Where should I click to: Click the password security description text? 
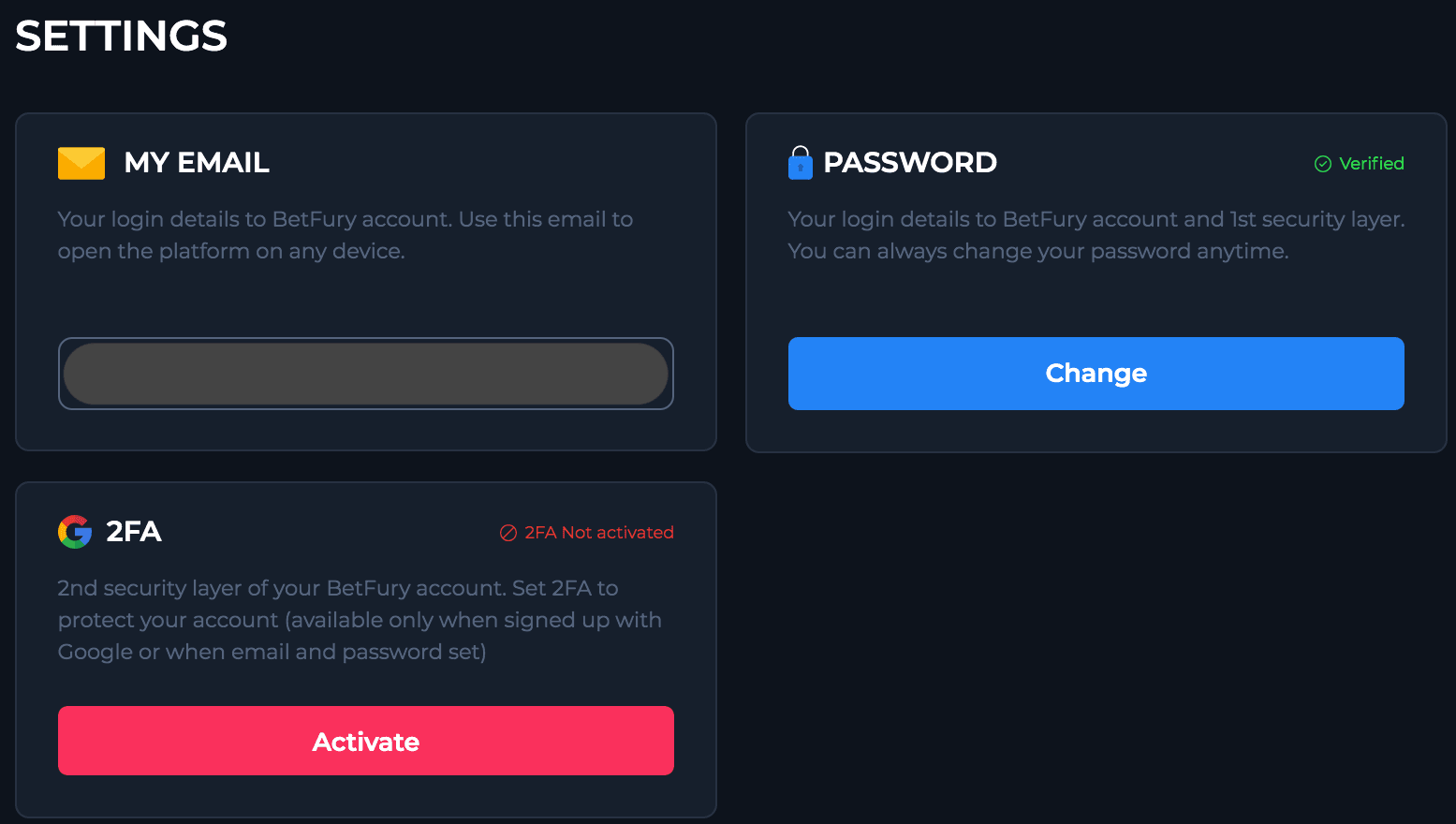1094,234
